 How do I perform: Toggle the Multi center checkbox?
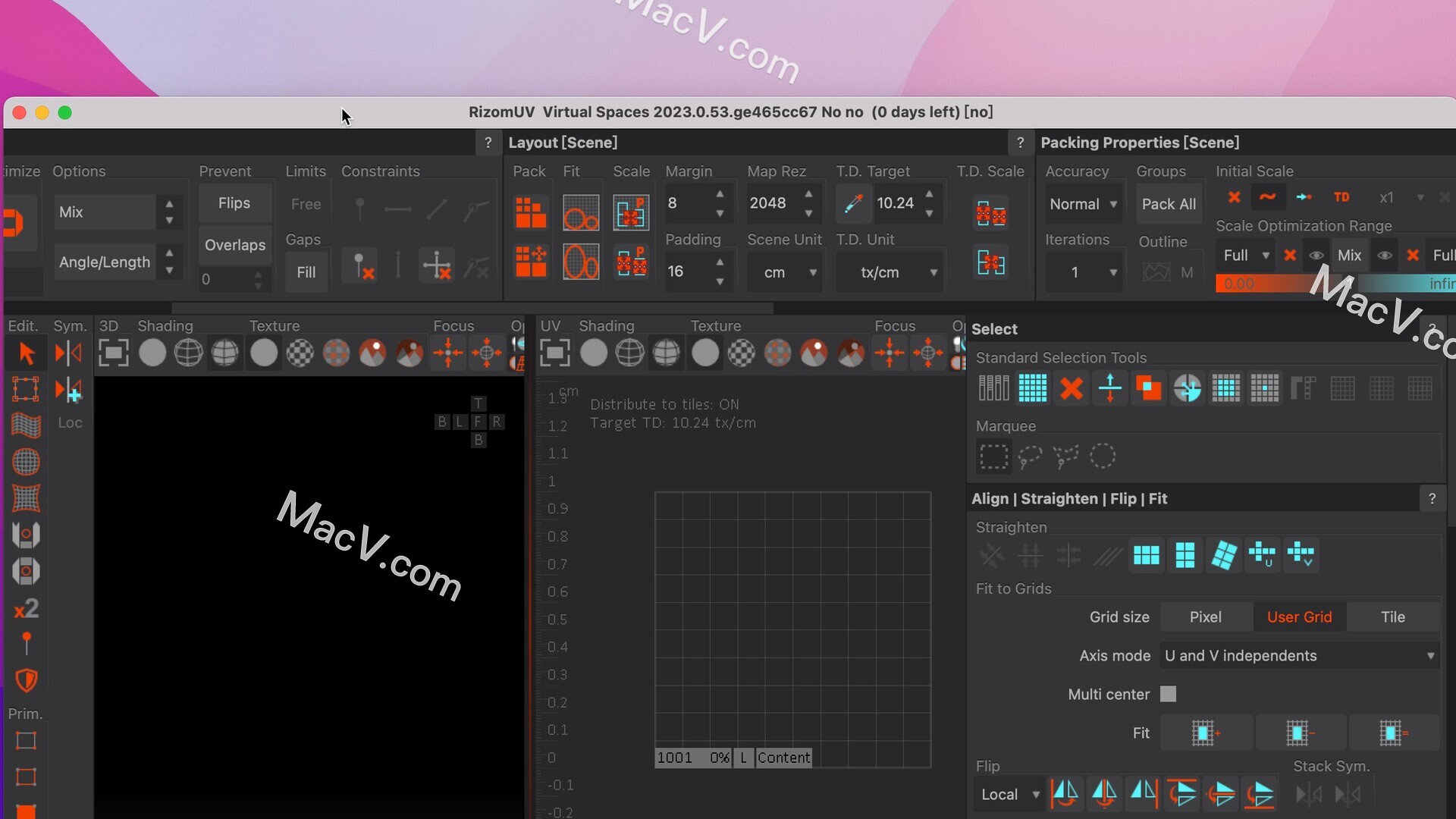point(1168,694)
